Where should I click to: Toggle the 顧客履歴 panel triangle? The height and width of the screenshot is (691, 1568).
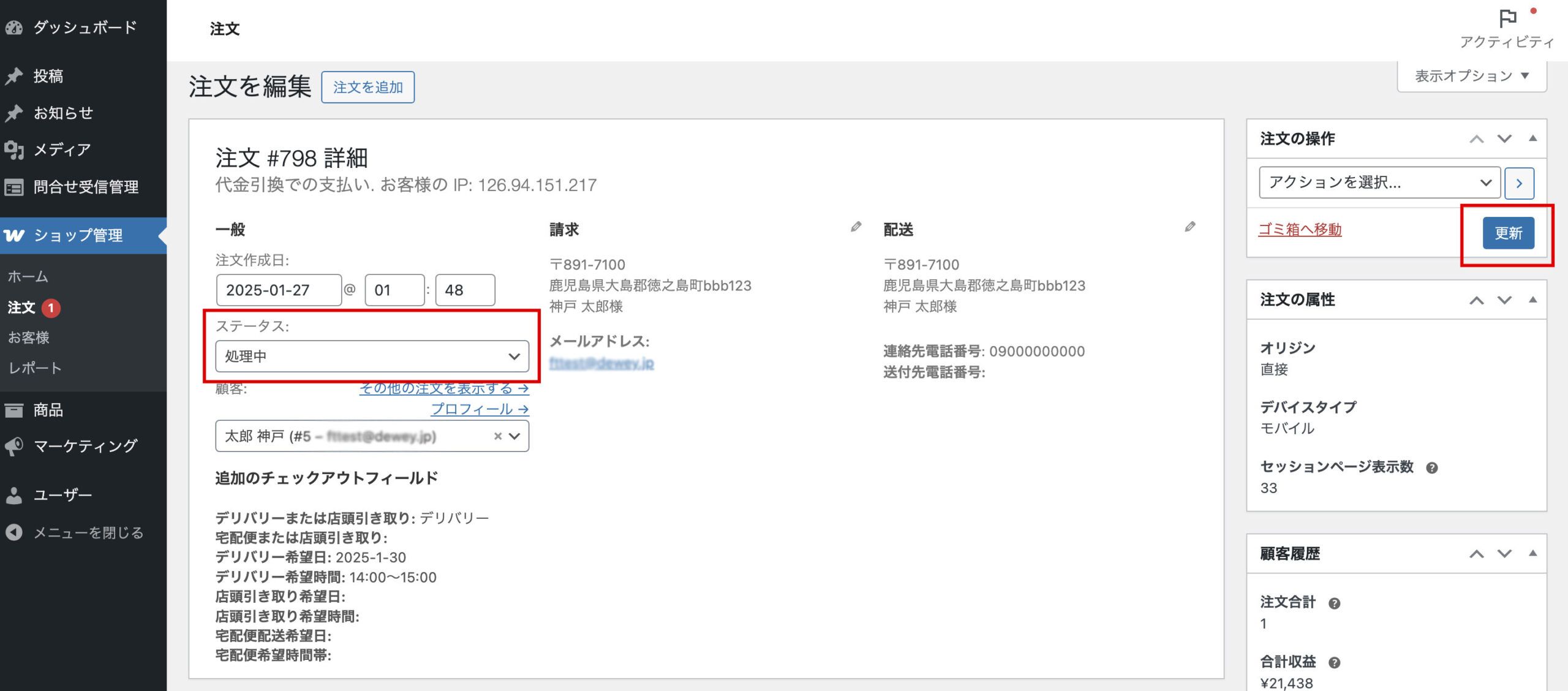[1532, 554]
